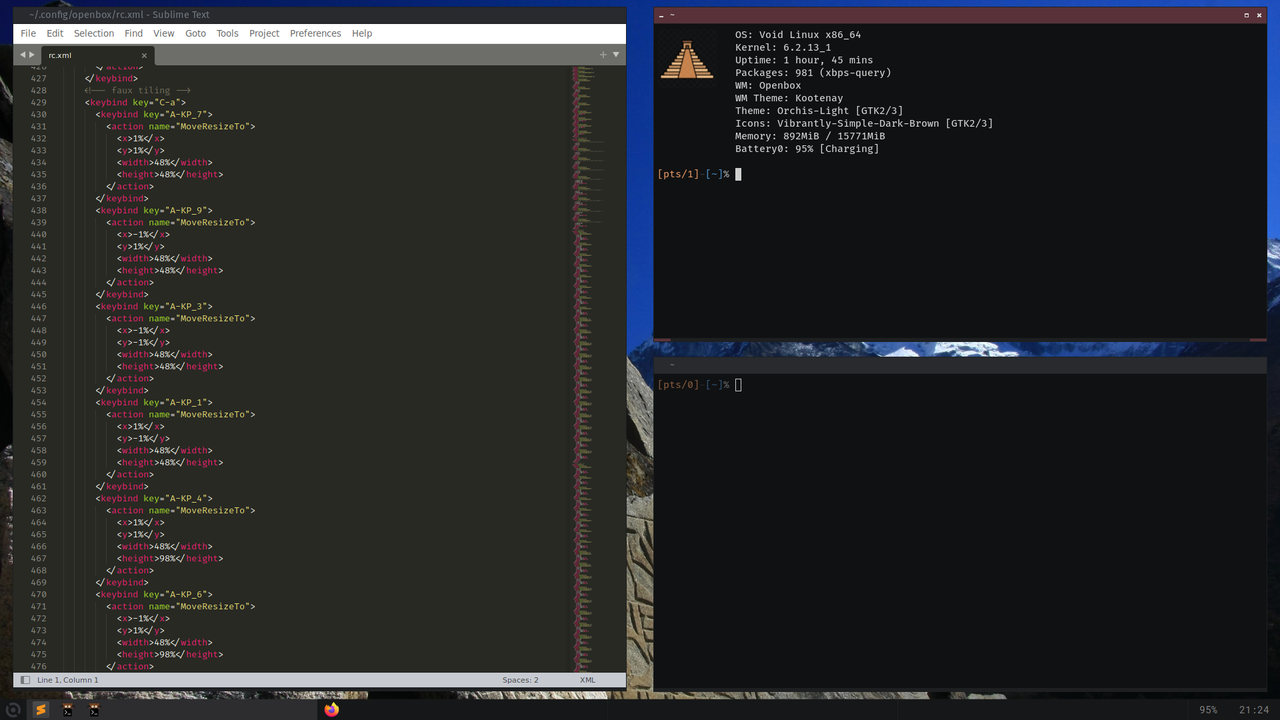The image size is (1280, 720).
Task: Click the Line 1, Column 1 status entry
Action: [68, 680]
